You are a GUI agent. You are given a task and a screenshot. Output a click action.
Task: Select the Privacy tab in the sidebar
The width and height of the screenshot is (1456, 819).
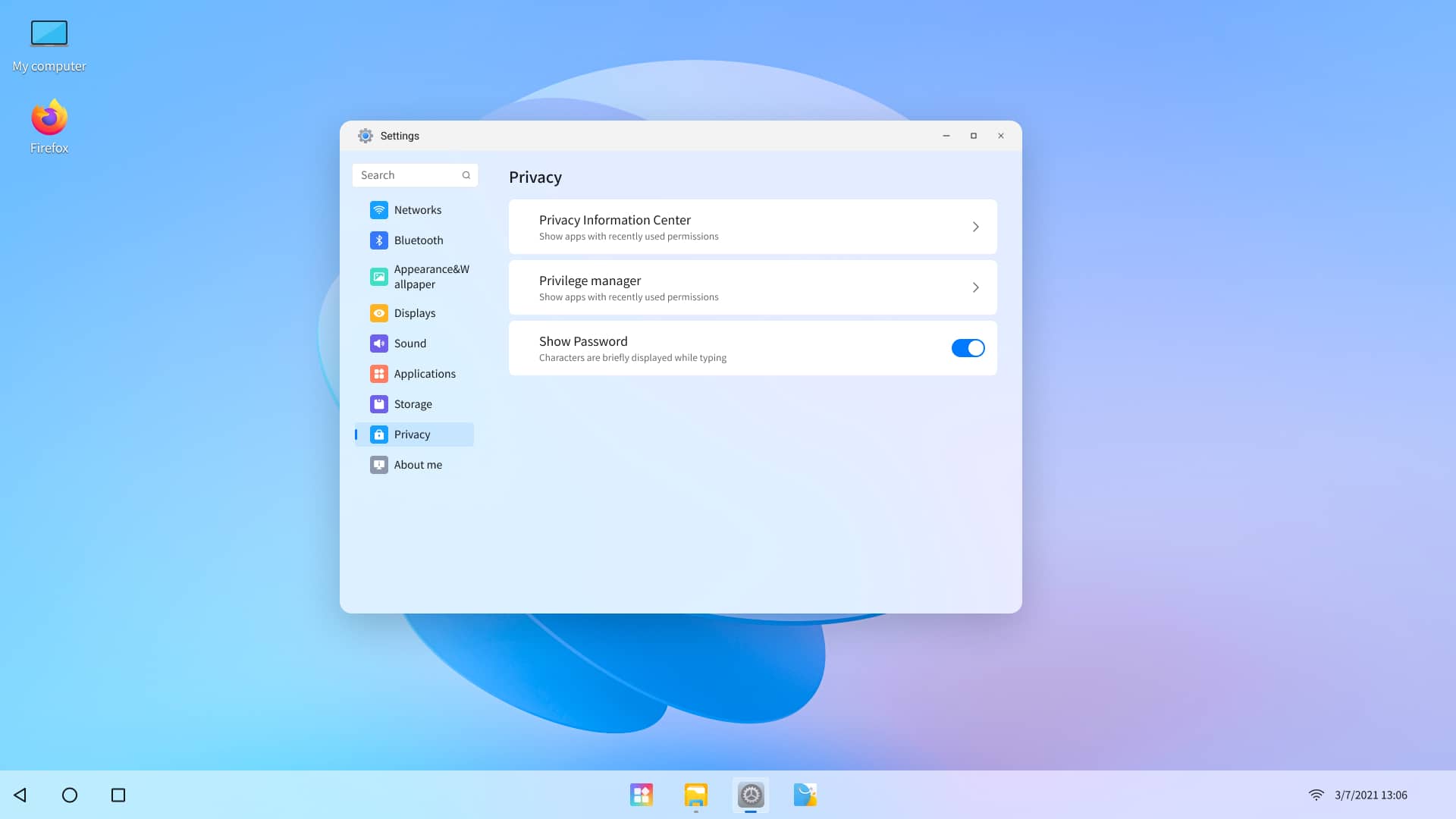412,434
